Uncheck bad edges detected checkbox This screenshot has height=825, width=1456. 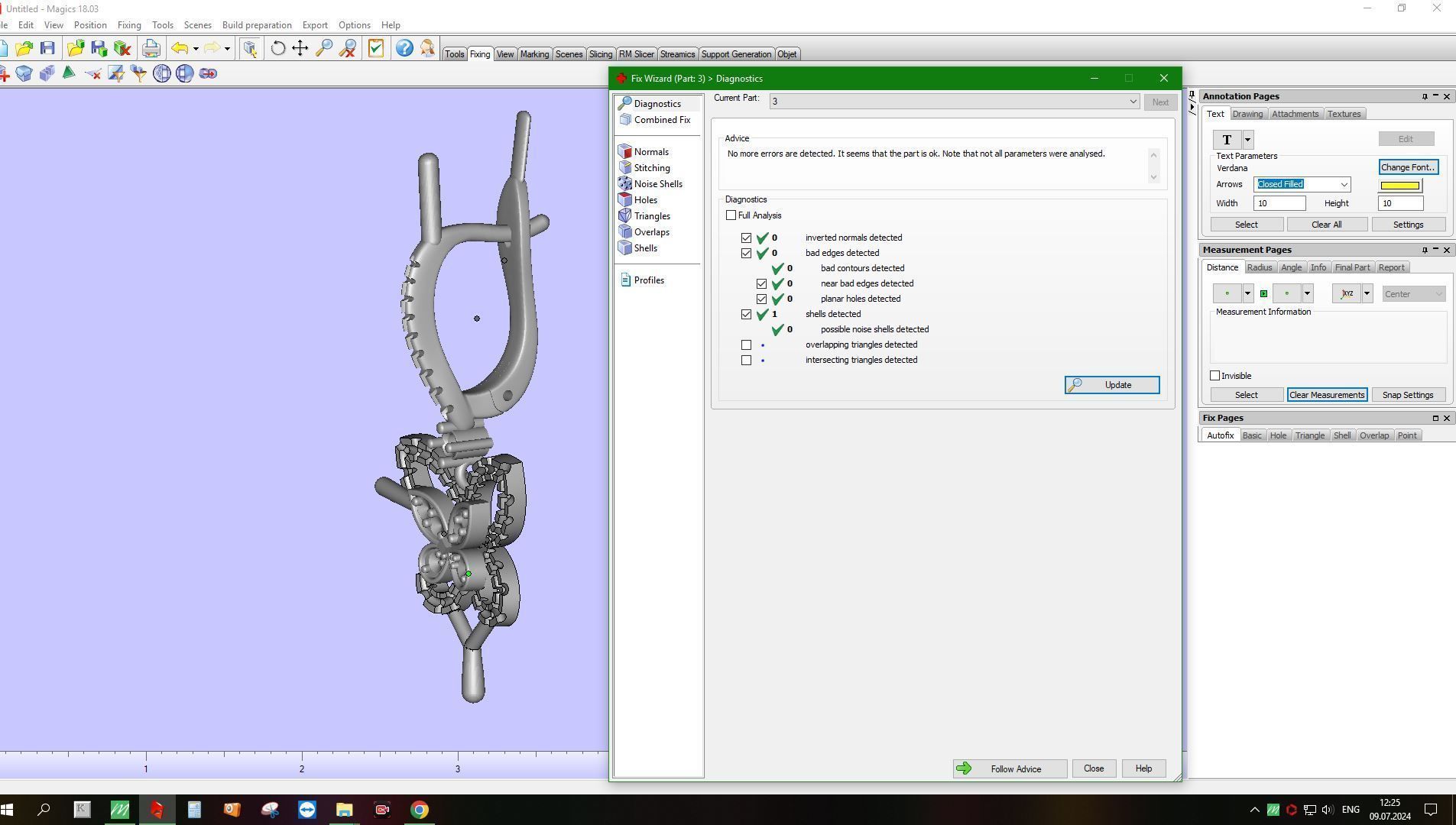[747, 253]
